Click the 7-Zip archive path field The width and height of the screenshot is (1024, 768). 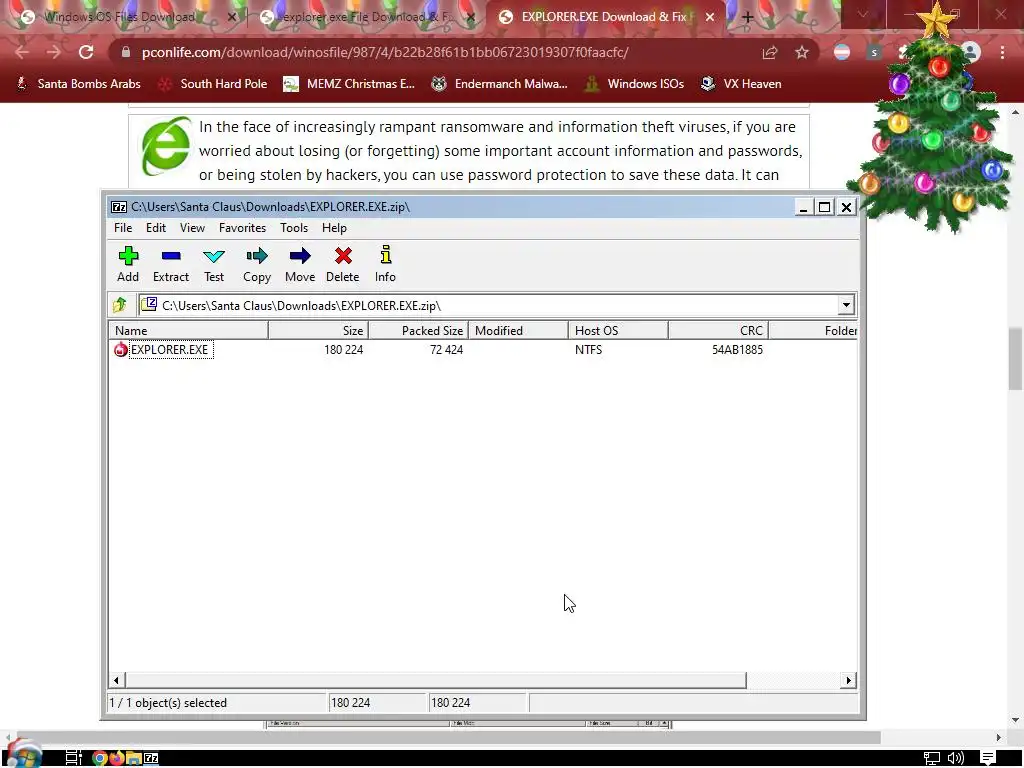tap(490, 305)
